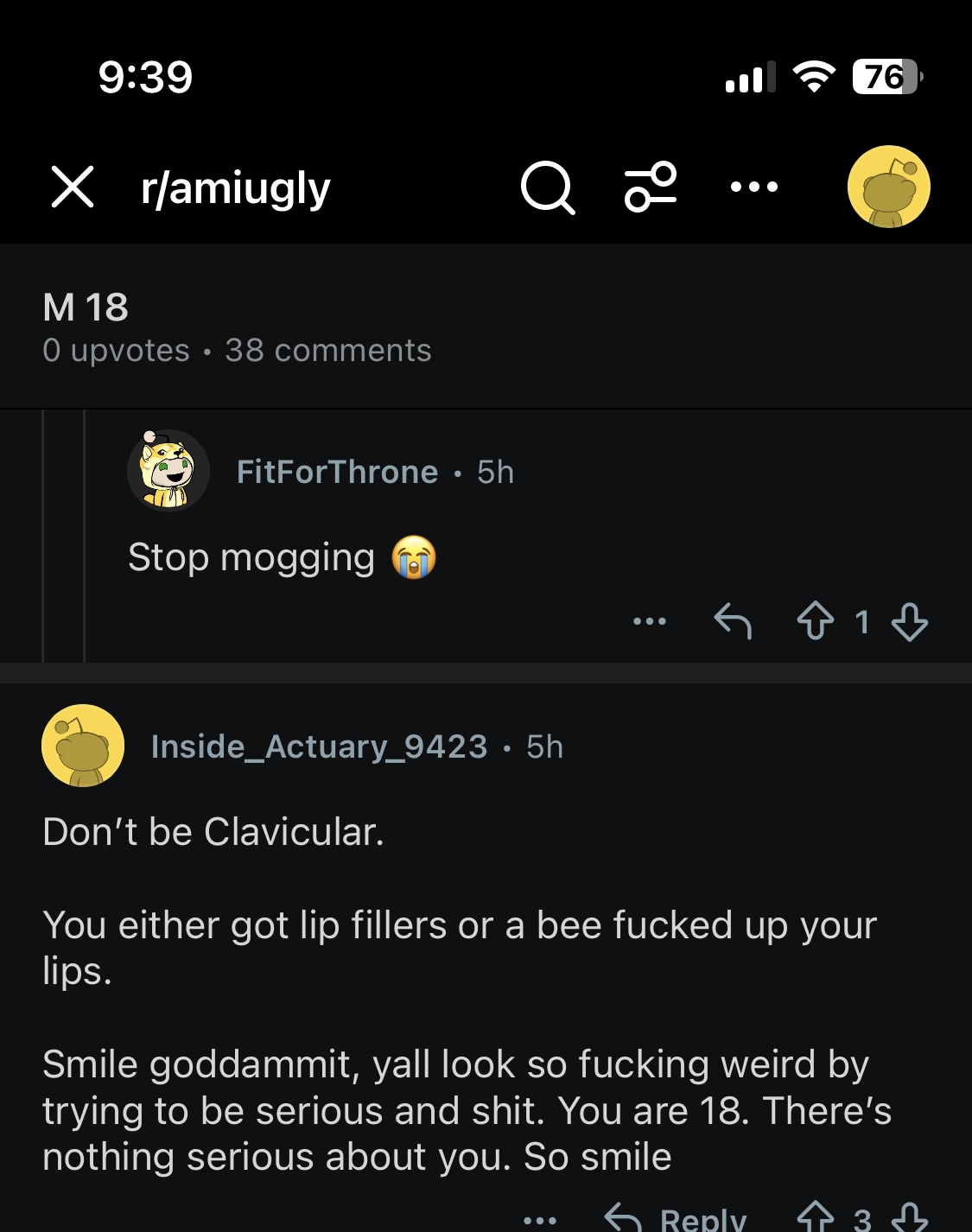Viewport: 972px width, 1232px height.
Task: Downvote Inside_Actuary_9423's comment
Action: 910,1218
